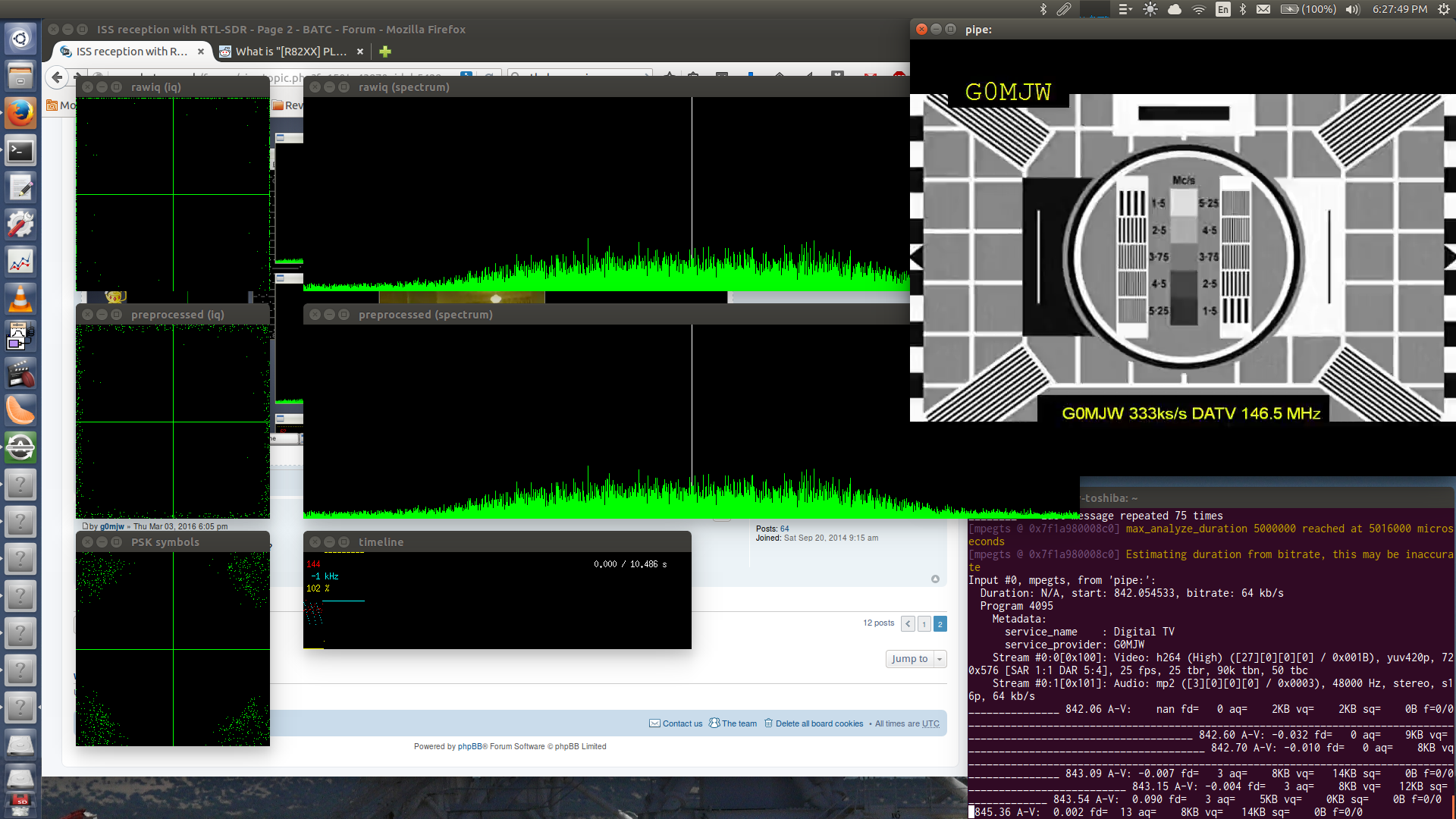Screen dimensions: 1456x819
Task: Close the ISS reception browser tab
Action: (x=201, y=52)
